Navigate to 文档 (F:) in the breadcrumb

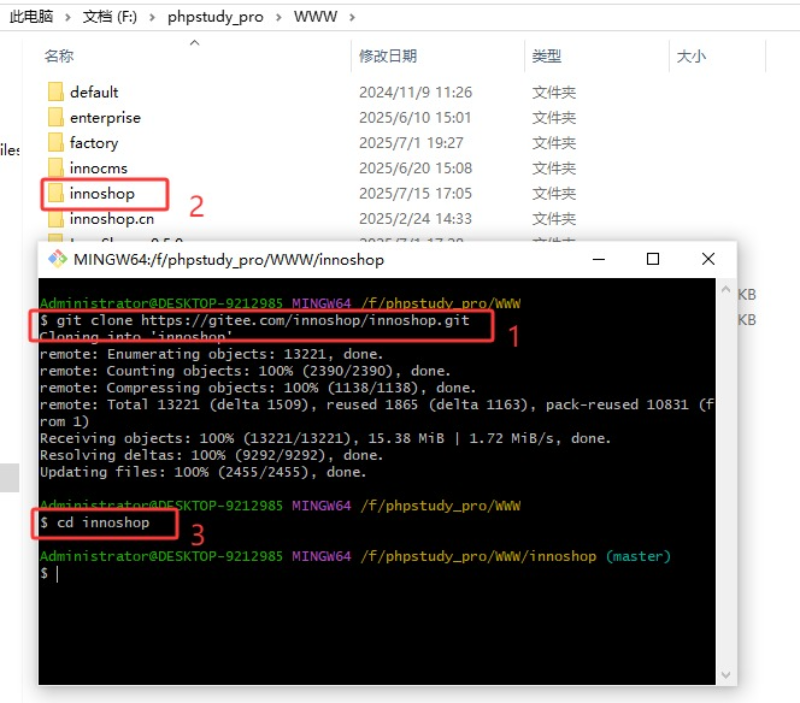pyautogui.click(x=110, y=17)
